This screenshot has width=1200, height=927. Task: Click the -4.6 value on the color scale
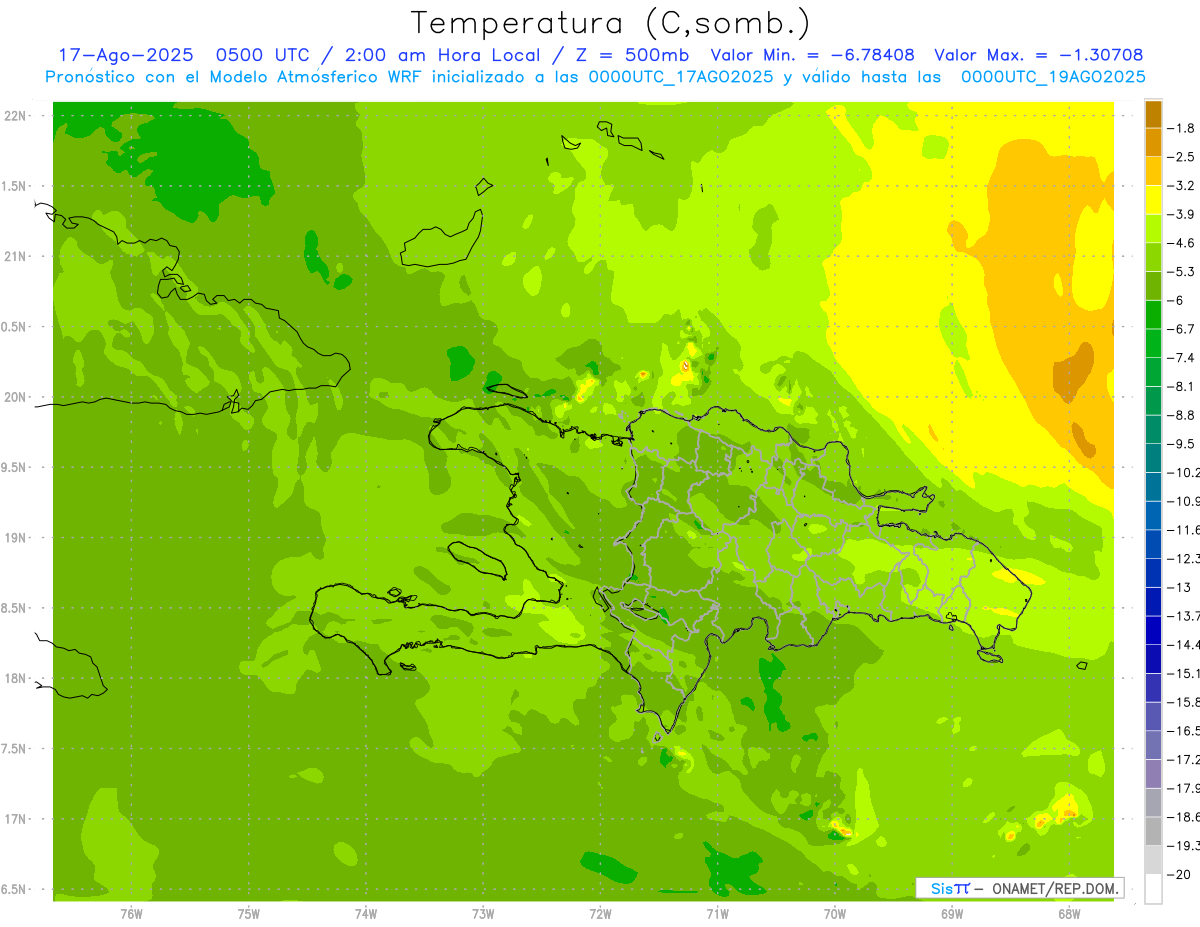(1183, 243)
